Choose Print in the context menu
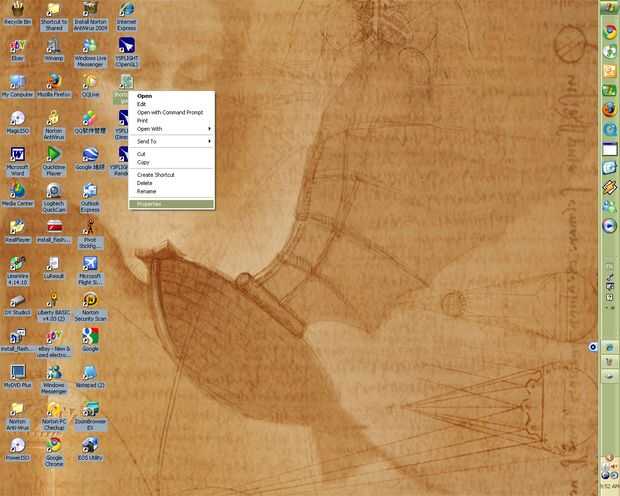The width and height of the screenshot is (620, 496). tap(172, 121)
